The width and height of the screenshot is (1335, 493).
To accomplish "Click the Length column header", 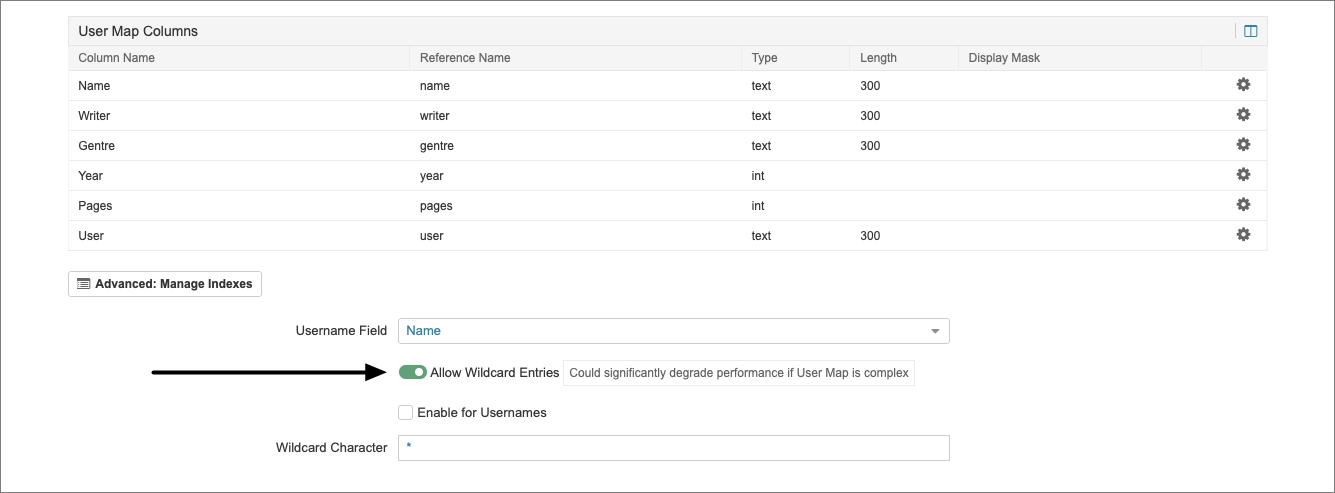I will (878, 58).
